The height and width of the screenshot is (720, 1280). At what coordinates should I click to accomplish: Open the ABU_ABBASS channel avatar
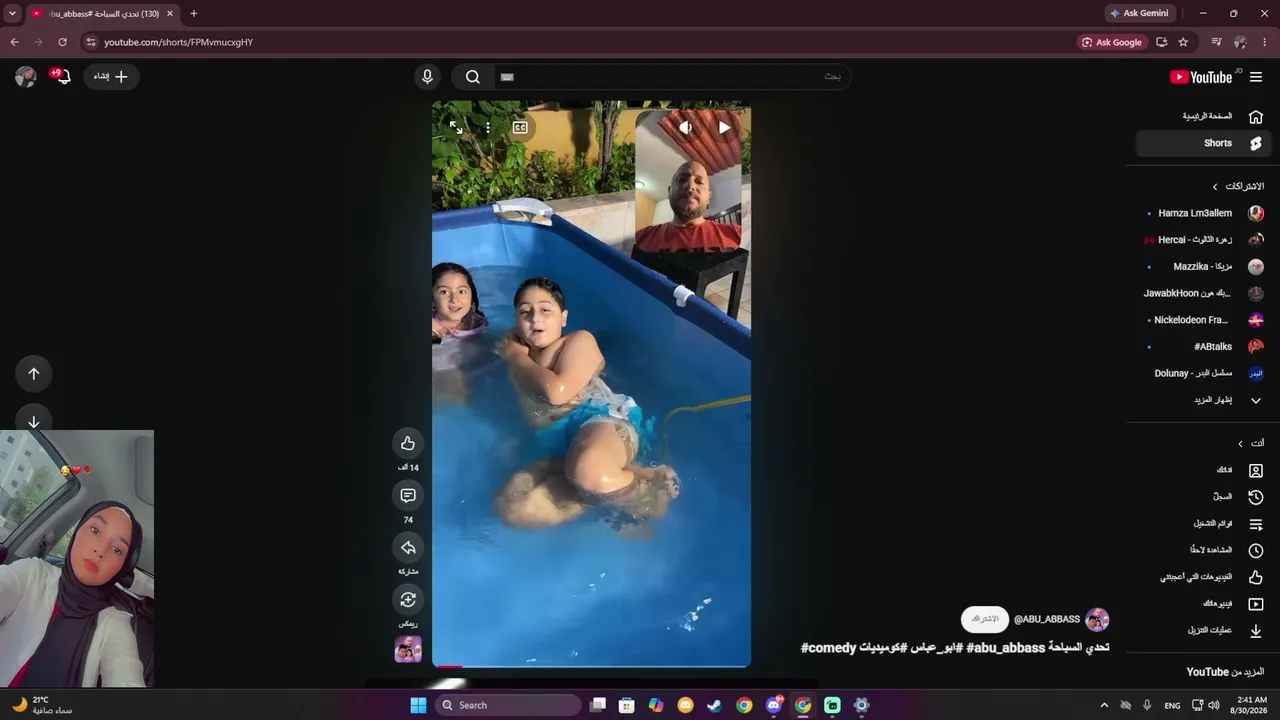click(1097, 619)
